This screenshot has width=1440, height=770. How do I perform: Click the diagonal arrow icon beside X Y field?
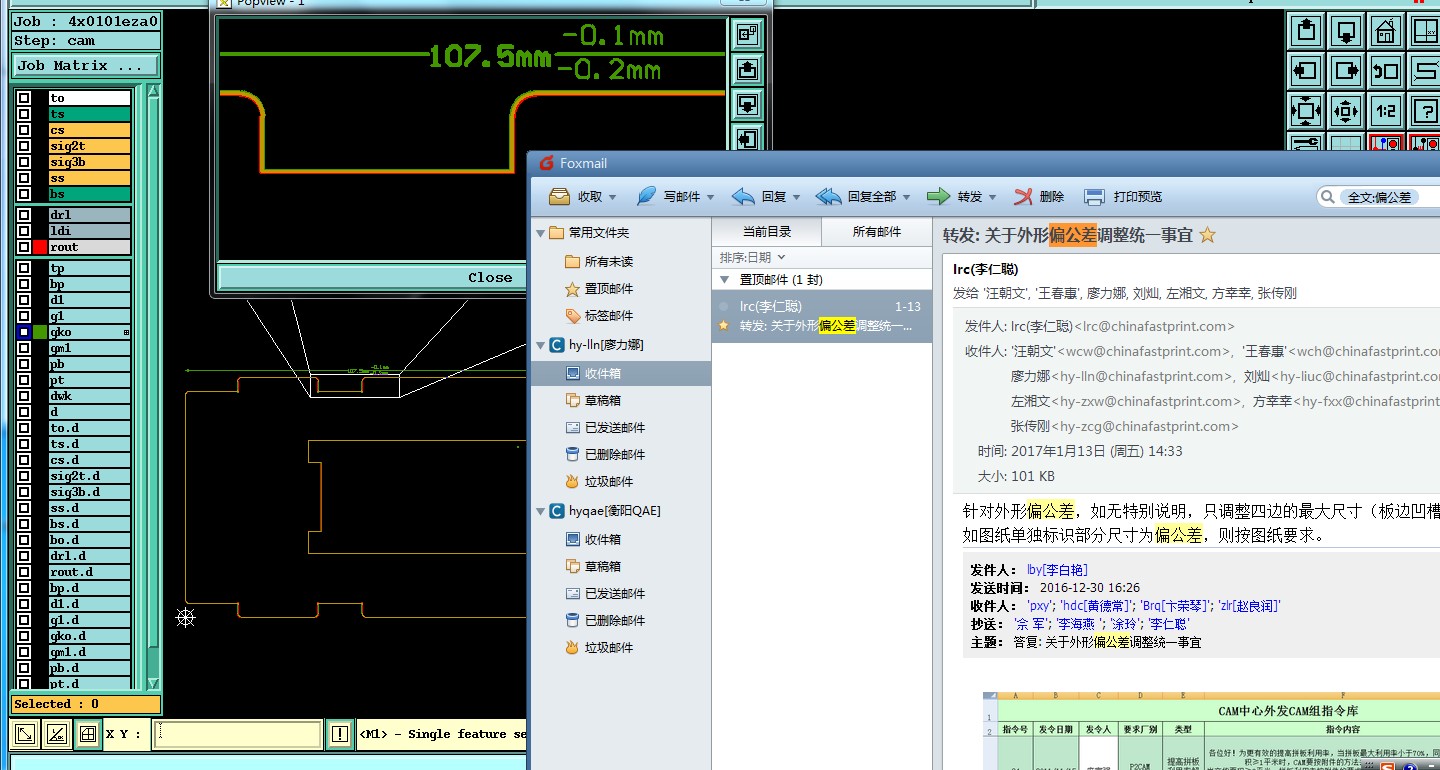[x=25, y=734]
